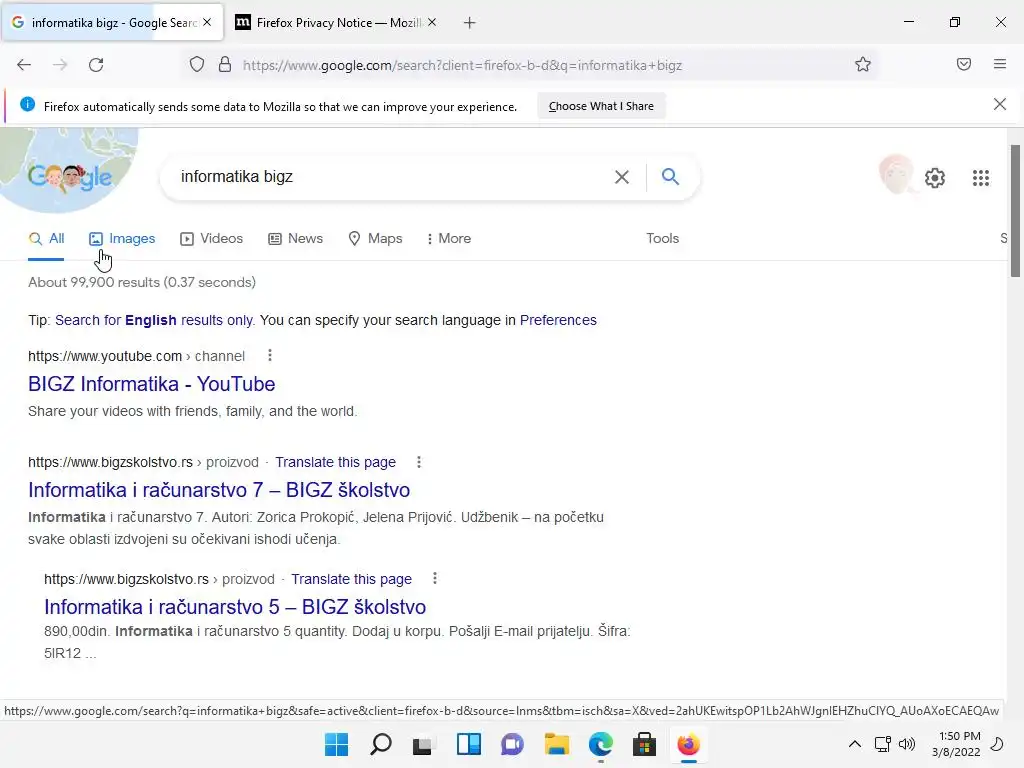This screenshot has width=1024, height=768.
Task: Click Choose What I Share button
Action: click(x=601, y=106)
